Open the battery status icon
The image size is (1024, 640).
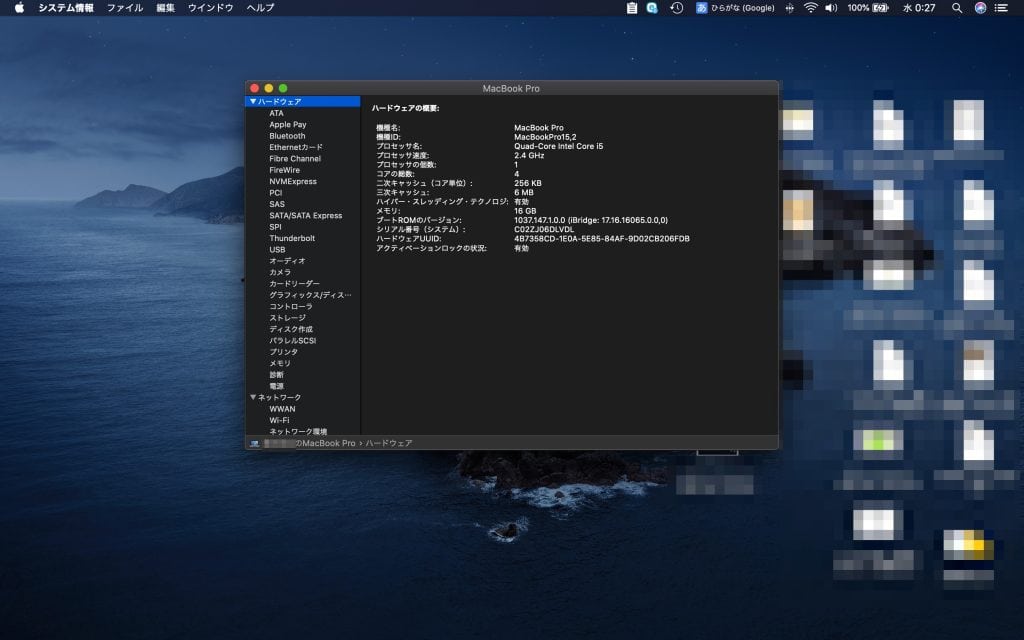[880, 8]
